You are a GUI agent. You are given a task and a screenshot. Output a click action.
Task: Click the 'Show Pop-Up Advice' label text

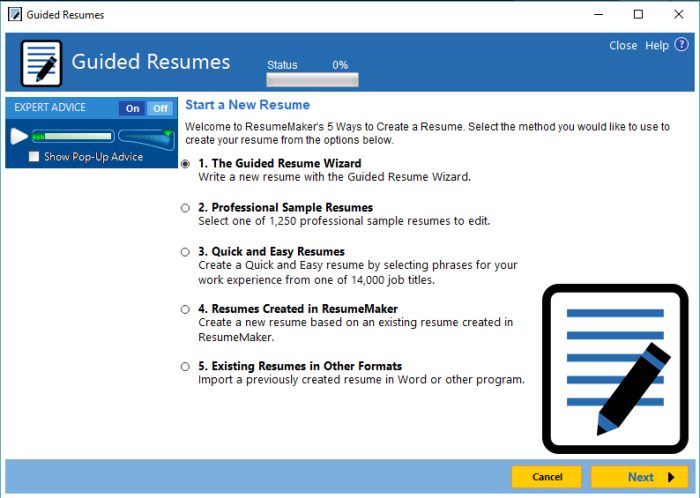tap(94, 157)
